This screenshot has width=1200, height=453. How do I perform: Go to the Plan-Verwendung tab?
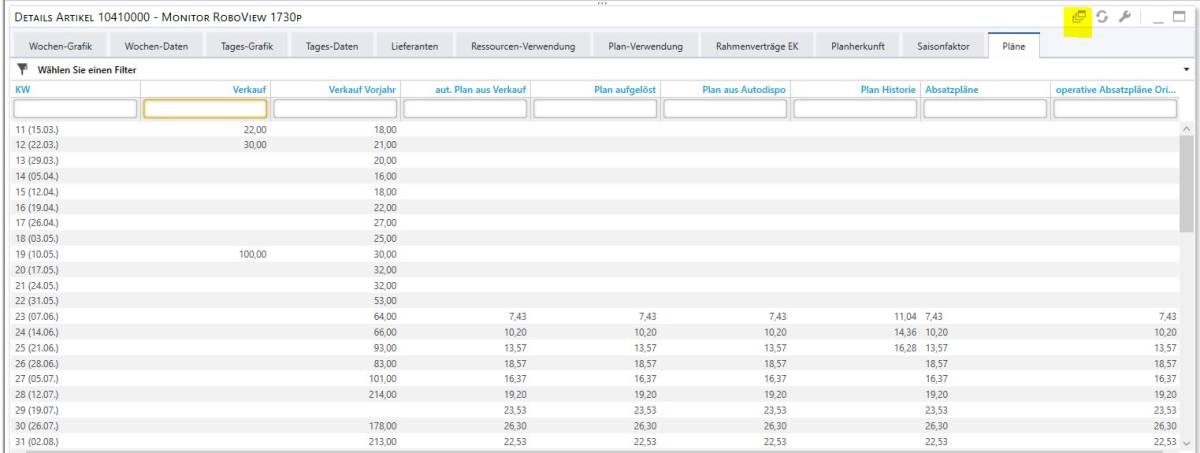tap(645, 46)
